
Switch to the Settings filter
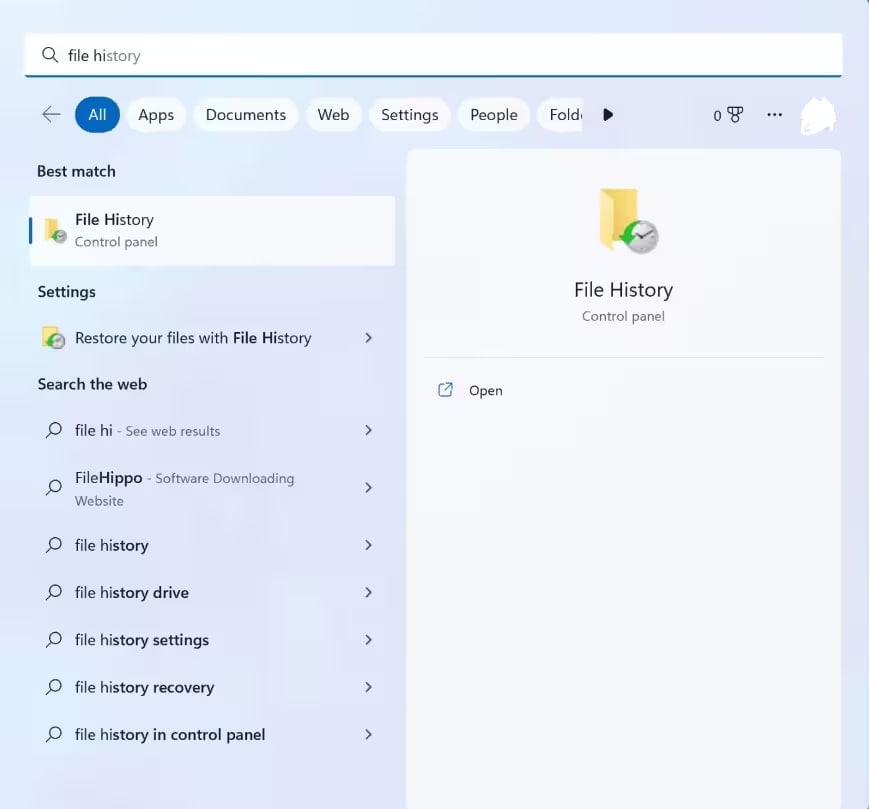coord(410,115)
